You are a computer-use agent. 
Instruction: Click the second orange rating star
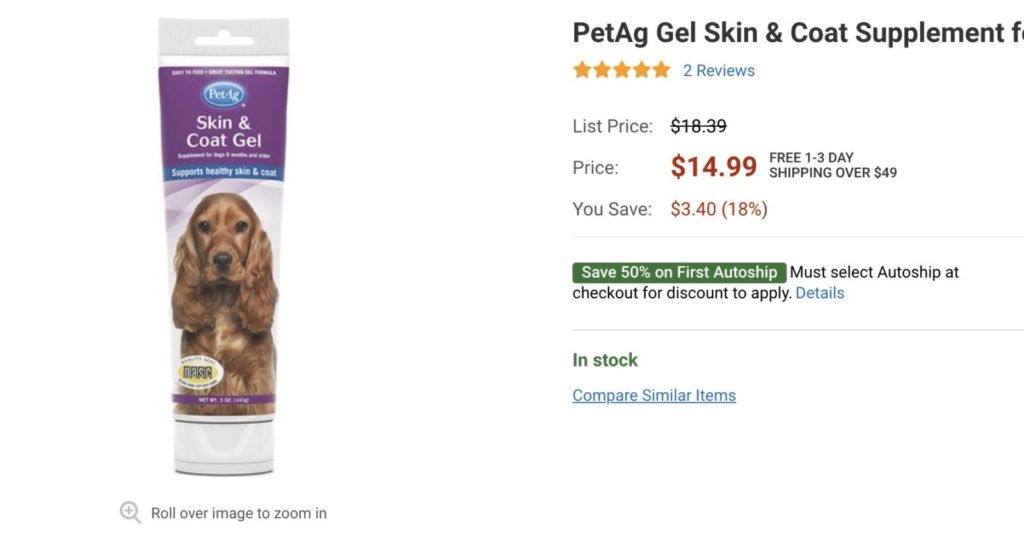602,70
